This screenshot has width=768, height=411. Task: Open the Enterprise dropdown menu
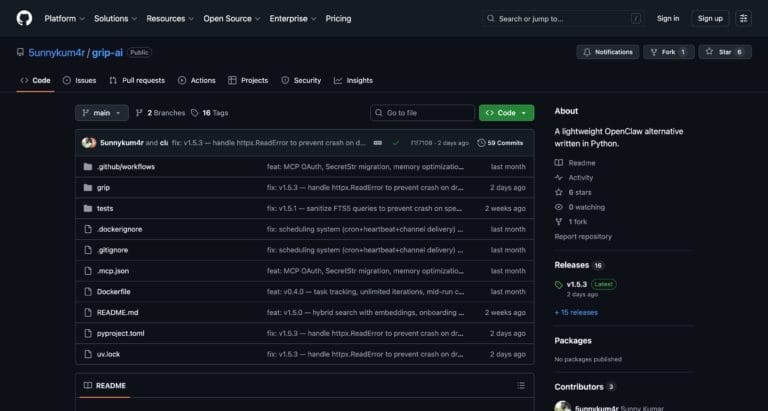coord(292,19)
